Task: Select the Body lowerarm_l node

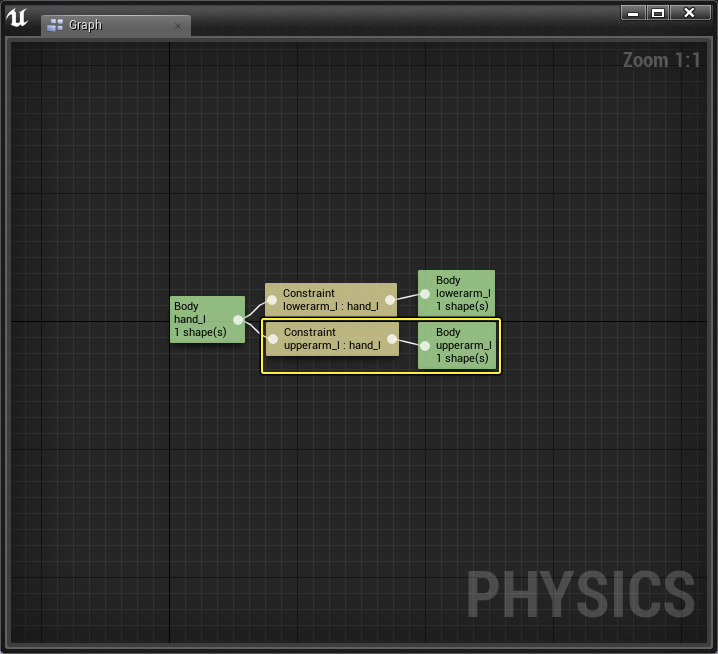Action: [461, 293]
